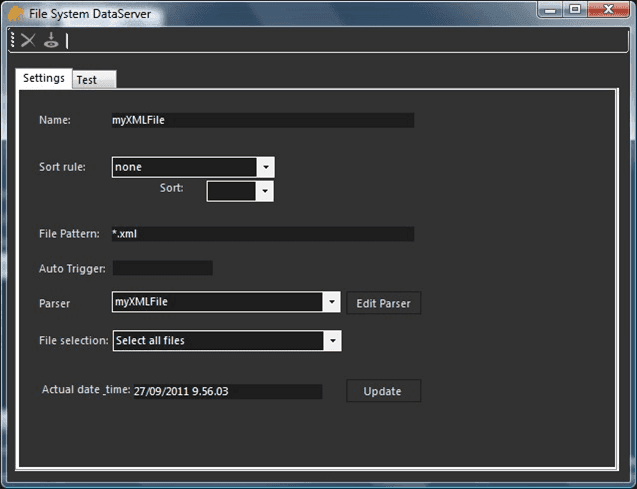
Task: Click the Name field with myXMLFile
Action: [263, 120]
